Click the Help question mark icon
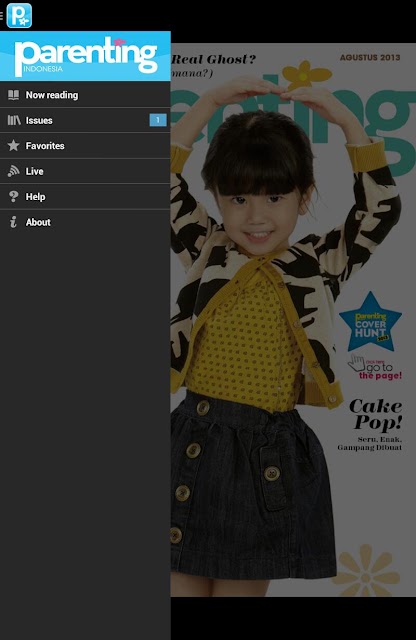 (13, 196)
